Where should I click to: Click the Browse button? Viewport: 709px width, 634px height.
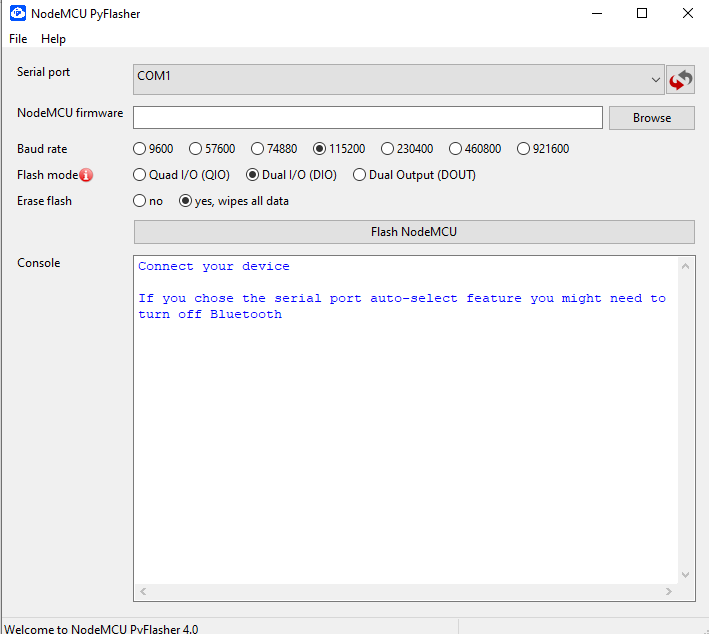652,118
